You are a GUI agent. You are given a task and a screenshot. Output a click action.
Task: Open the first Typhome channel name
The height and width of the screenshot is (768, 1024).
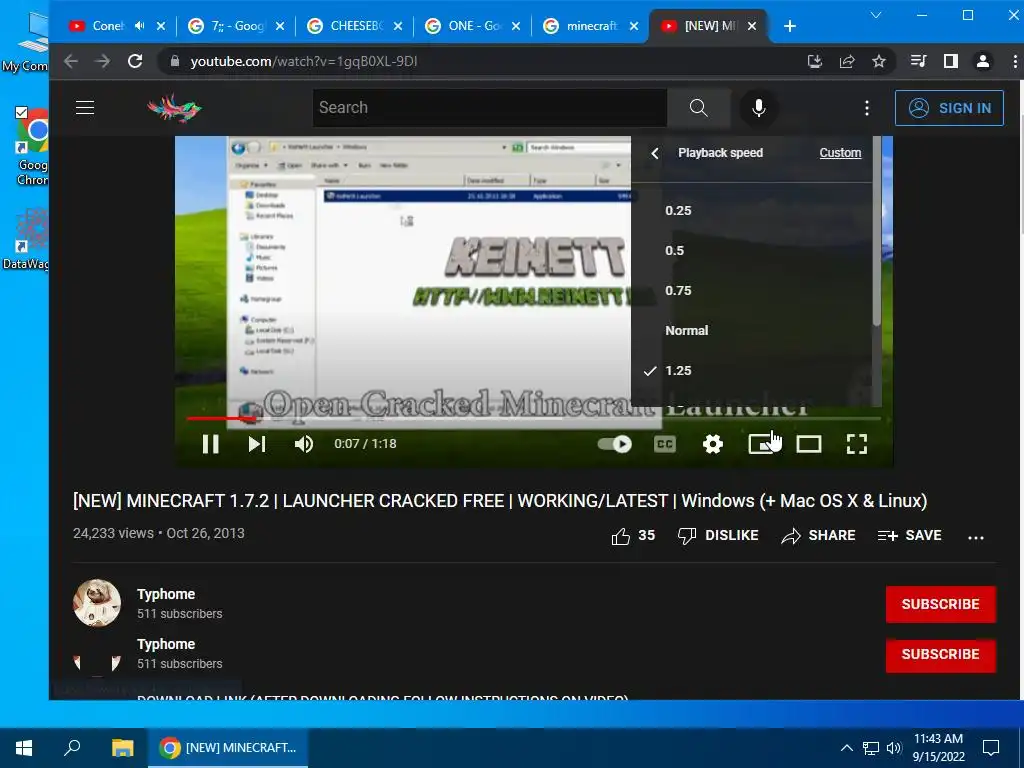(x=166, y=594)
